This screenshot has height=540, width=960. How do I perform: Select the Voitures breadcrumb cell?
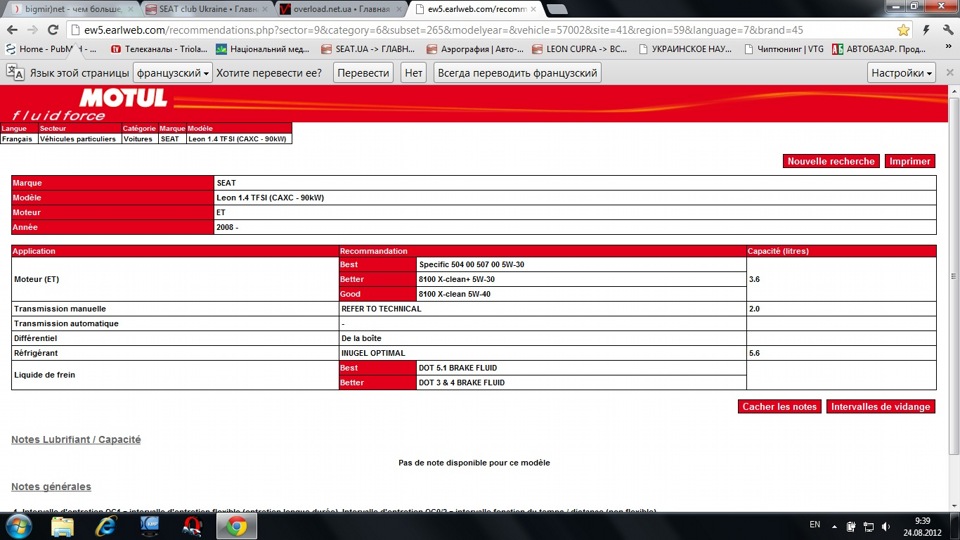tap(140, 139)
